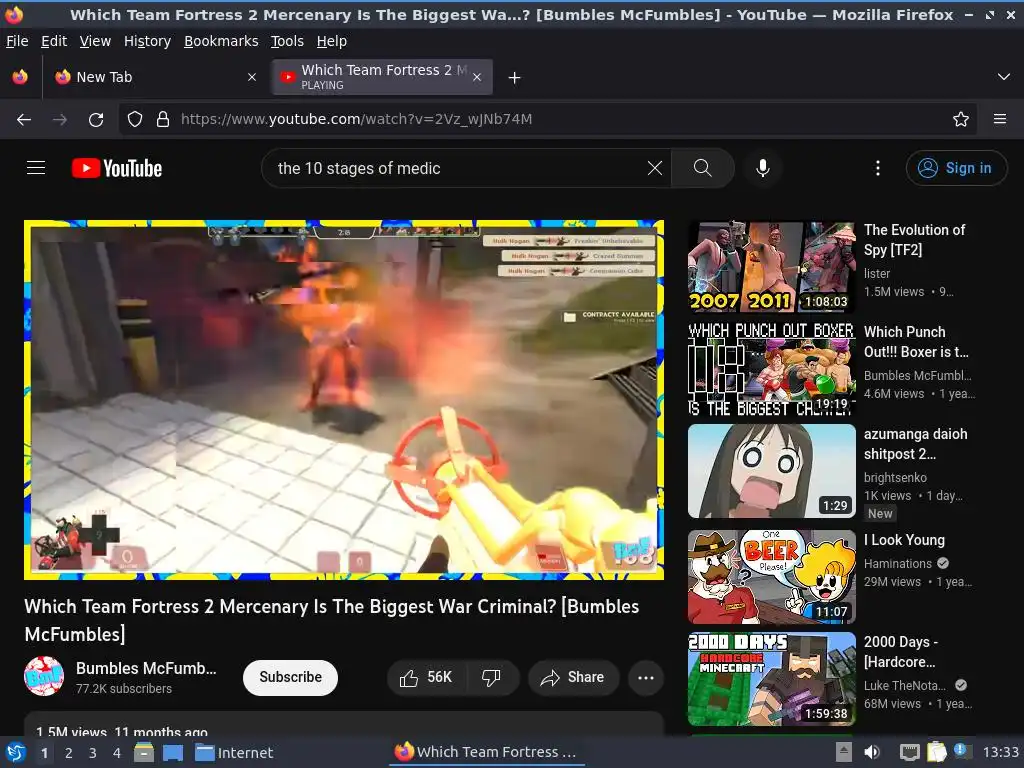
Task: Open a new tab with plus
Action: coord(515,78)
